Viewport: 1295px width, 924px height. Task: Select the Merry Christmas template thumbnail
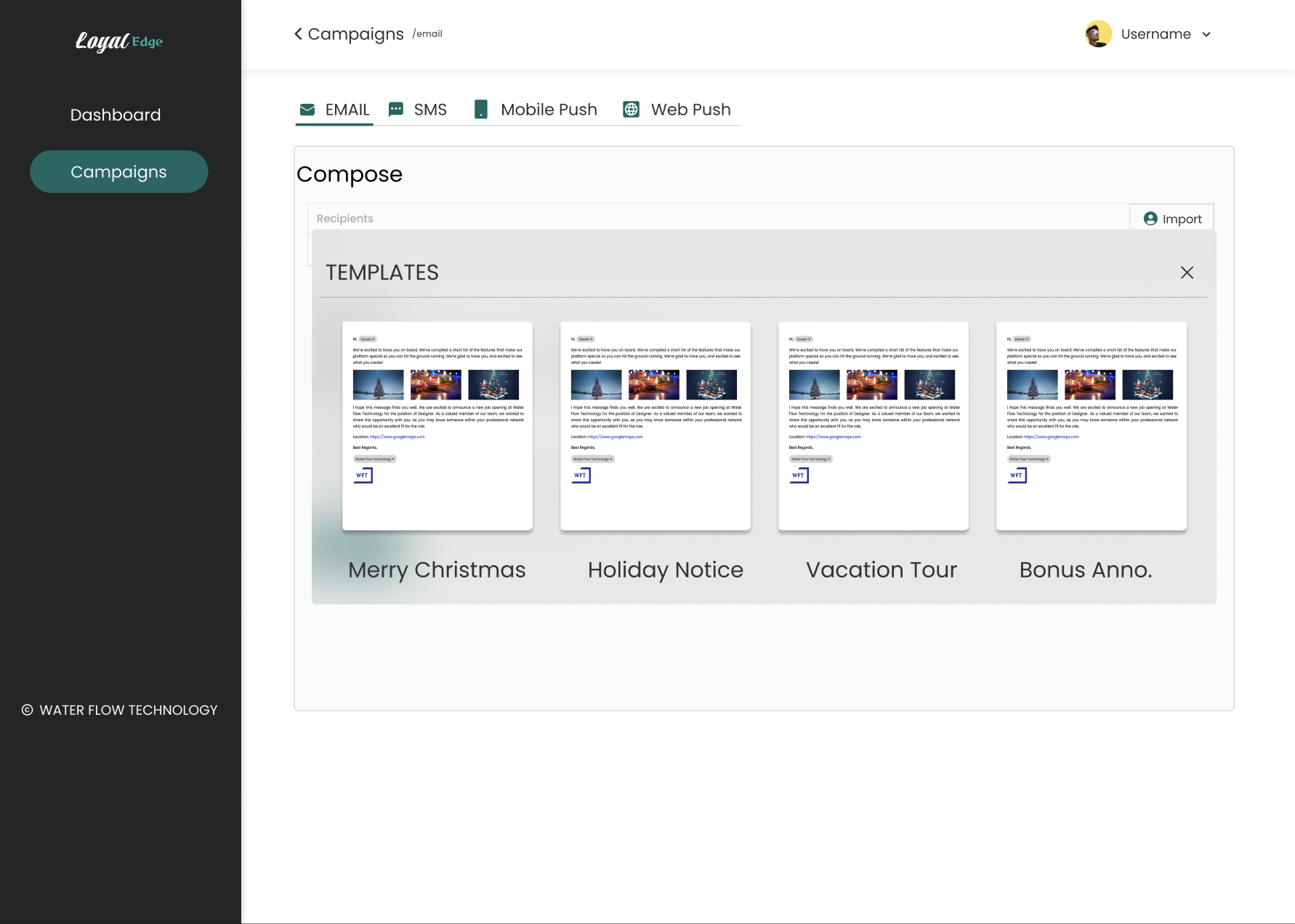coord(437,426)
